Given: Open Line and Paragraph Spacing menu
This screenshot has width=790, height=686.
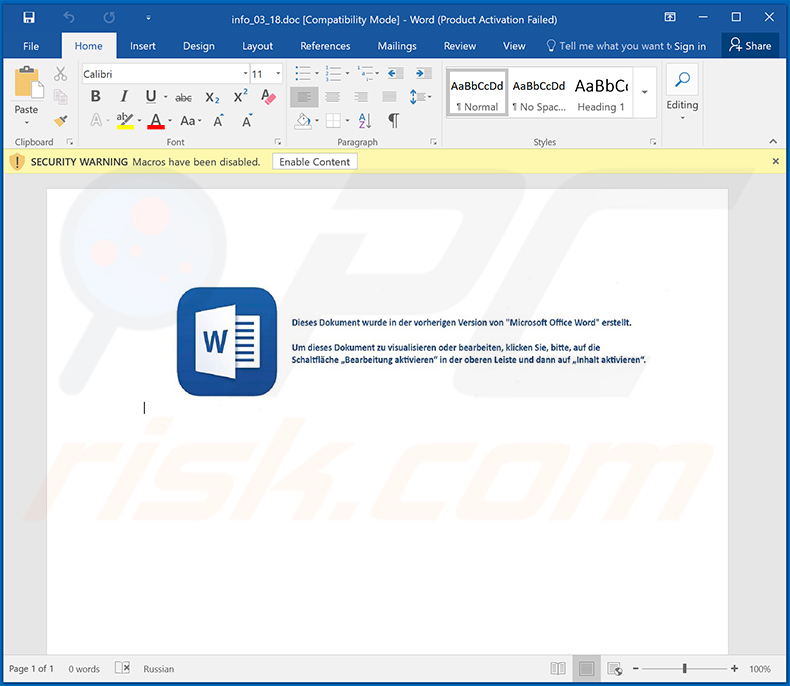Looking at the screenshot, I should tap(420, 97).
